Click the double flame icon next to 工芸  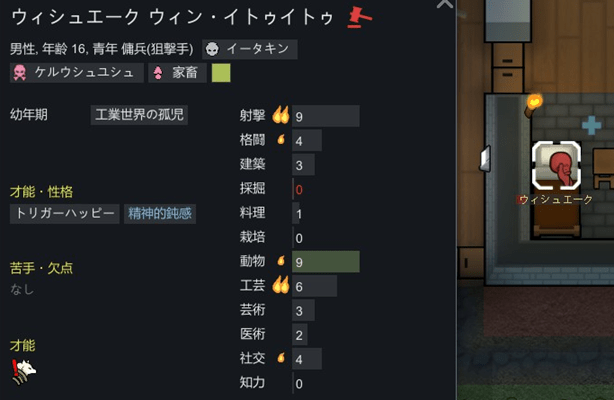click(281, 285)
